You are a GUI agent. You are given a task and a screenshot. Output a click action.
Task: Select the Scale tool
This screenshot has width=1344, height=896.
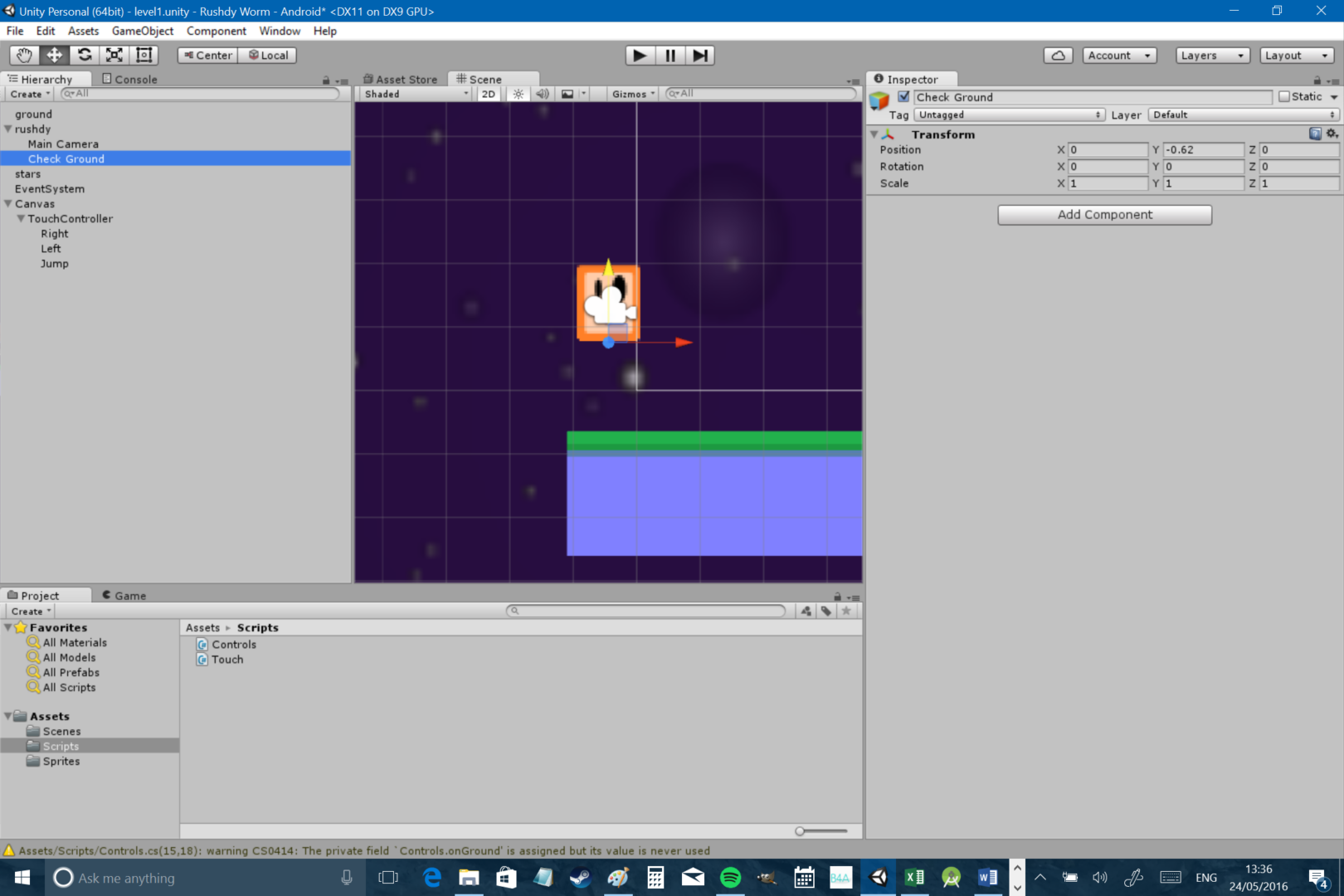[114, 55]
